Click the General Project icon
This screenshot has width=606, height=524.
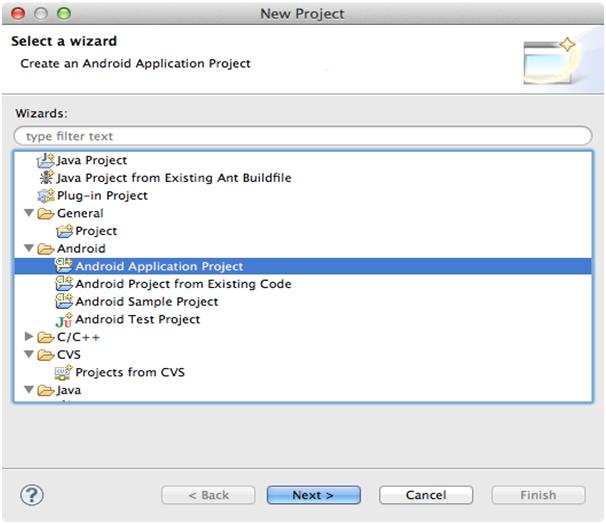tap(64, 231)
